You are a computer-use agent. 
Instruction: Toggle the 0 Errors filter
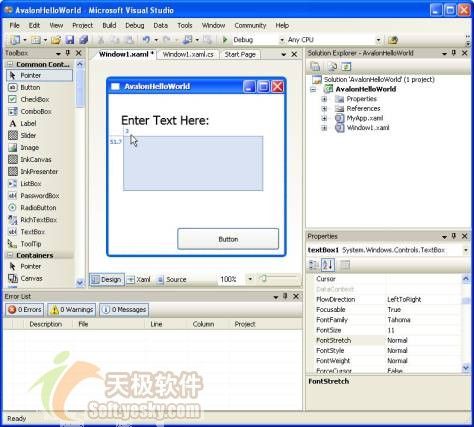click(x=25, y=310)
